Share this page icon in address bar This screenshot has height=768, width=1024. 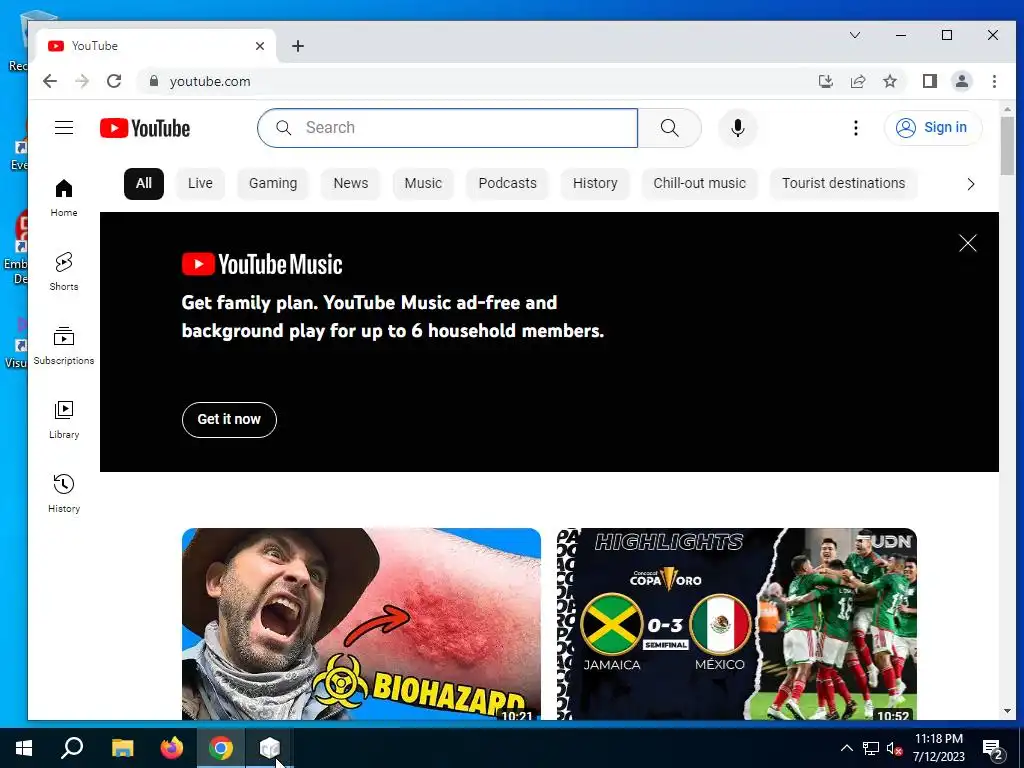[x=857, y=81]
